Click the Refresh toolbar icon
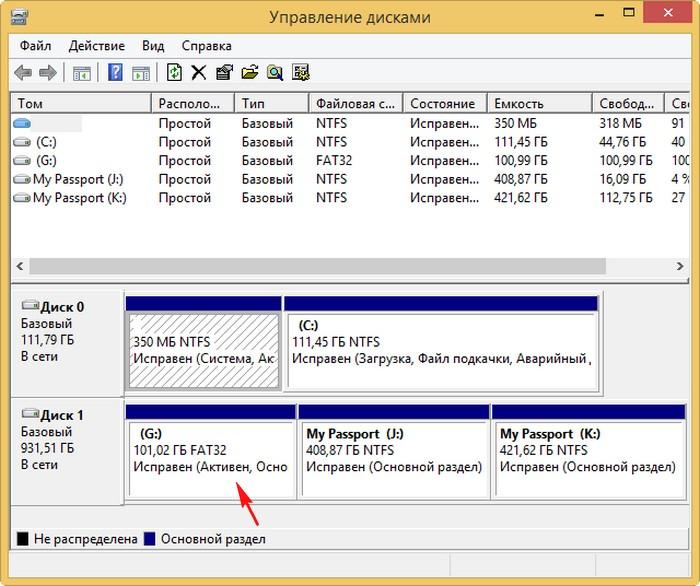 click(174, 72)
